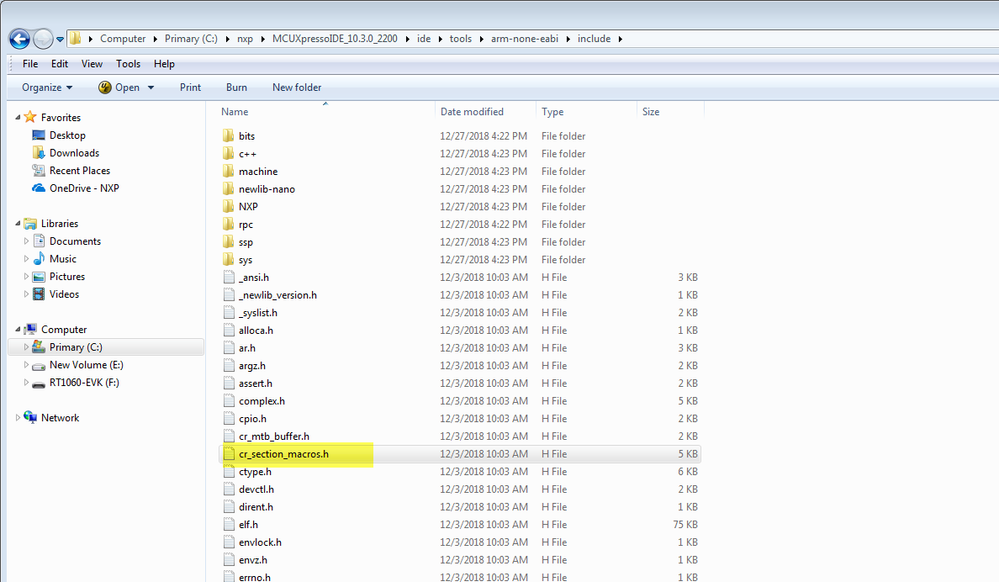Open the View menu
Viewport: 999px width, 582px height.
point(92,63)
